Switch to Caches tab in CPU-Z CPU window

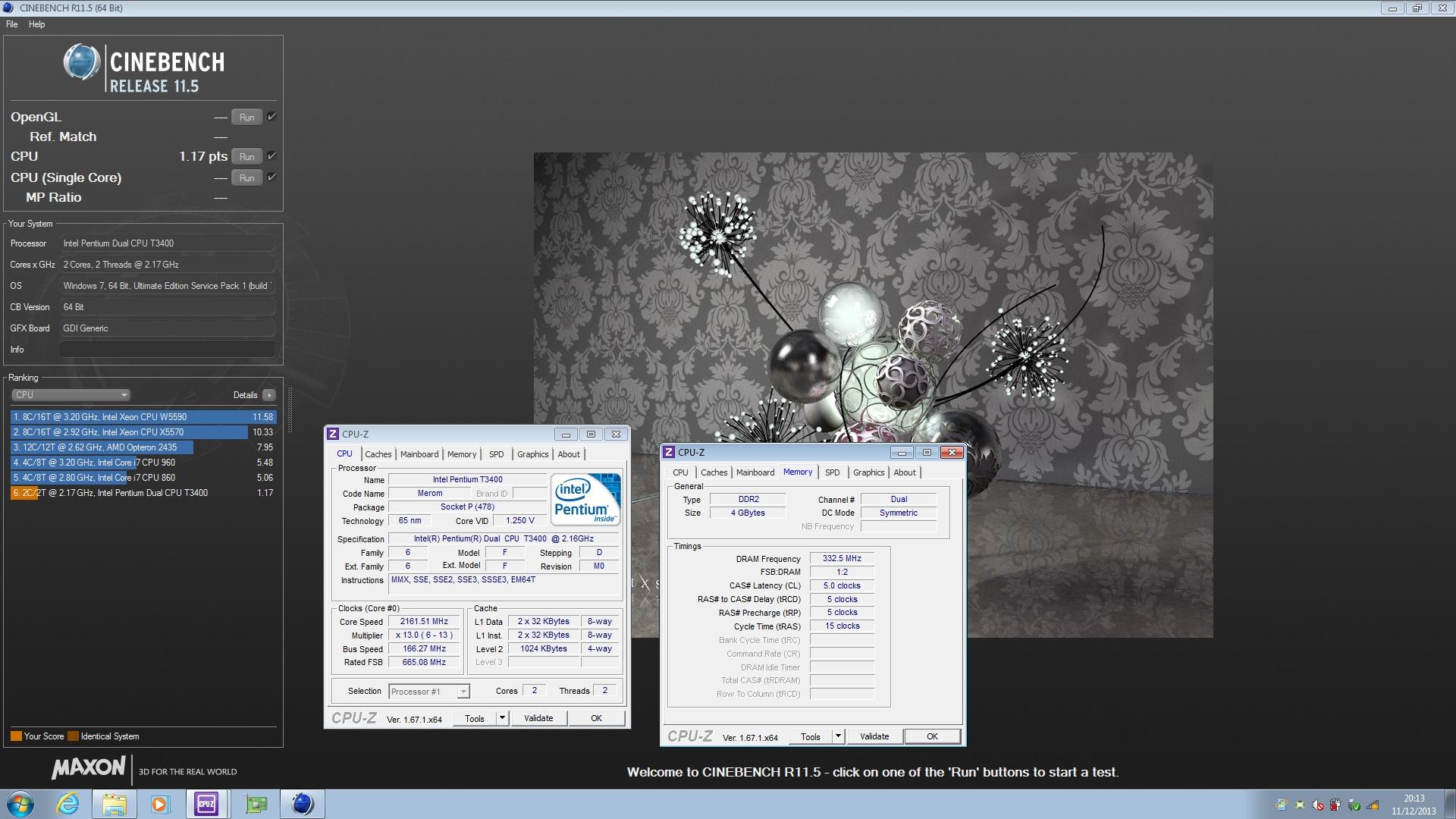pyautogui.click(x=378, y=454)
